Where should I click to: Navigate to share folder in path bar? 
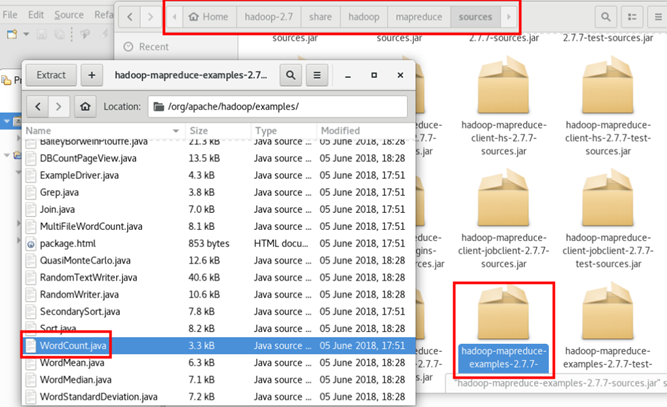(x=320, y=17)
